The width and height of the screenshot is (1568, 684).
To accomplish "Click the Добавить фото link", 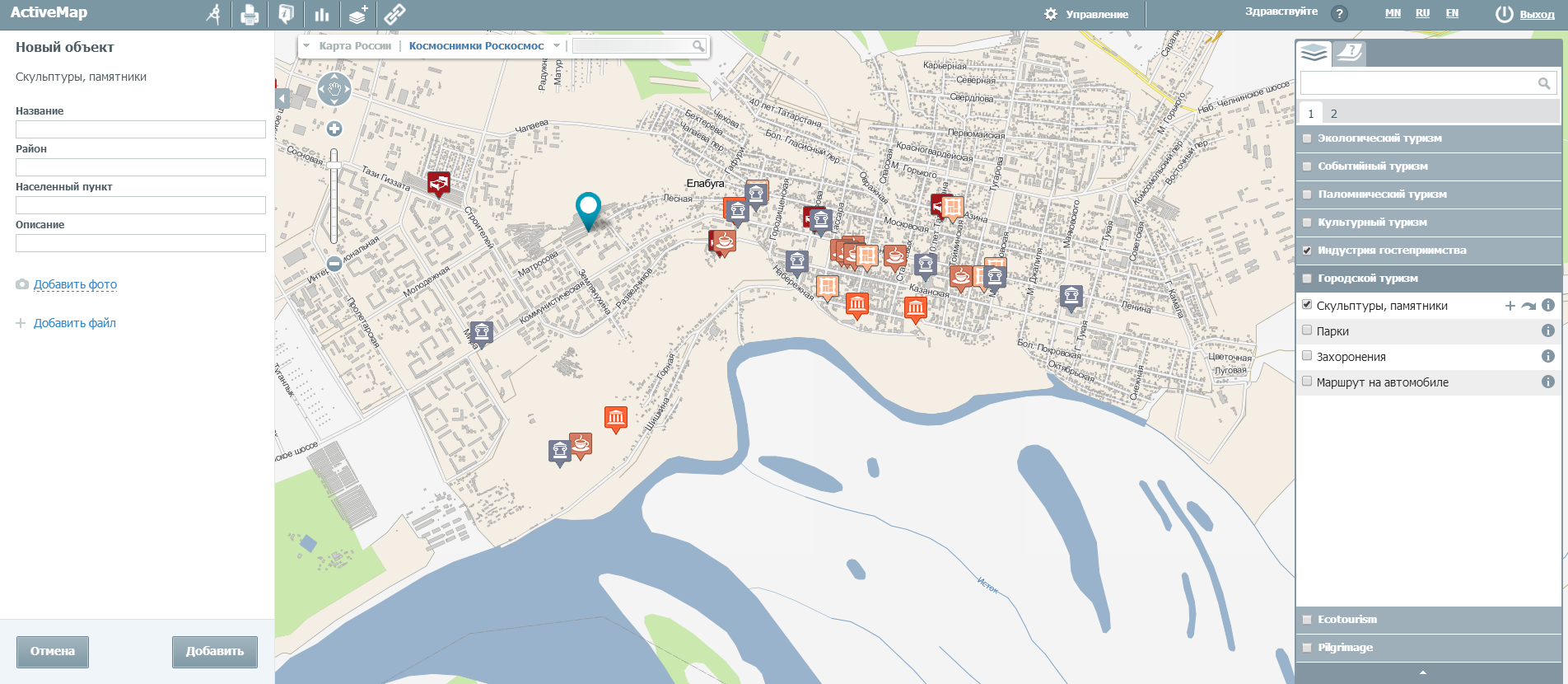I will 75,284.
